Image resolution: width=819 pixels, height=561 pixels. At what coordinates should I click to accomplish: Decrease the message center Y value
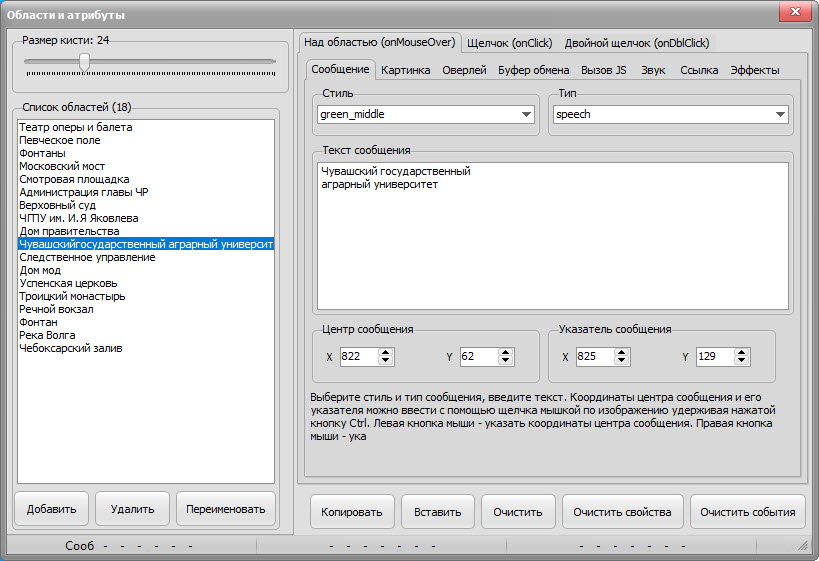[506, 362]
